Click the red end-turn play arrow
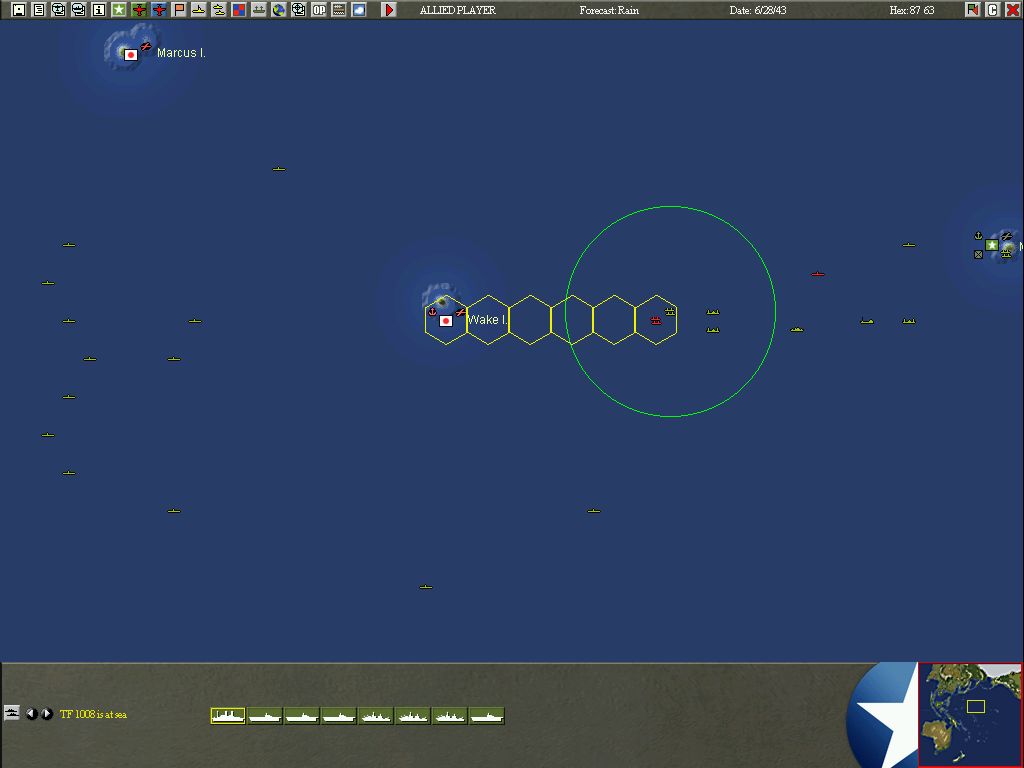 [x=389, y=10]
